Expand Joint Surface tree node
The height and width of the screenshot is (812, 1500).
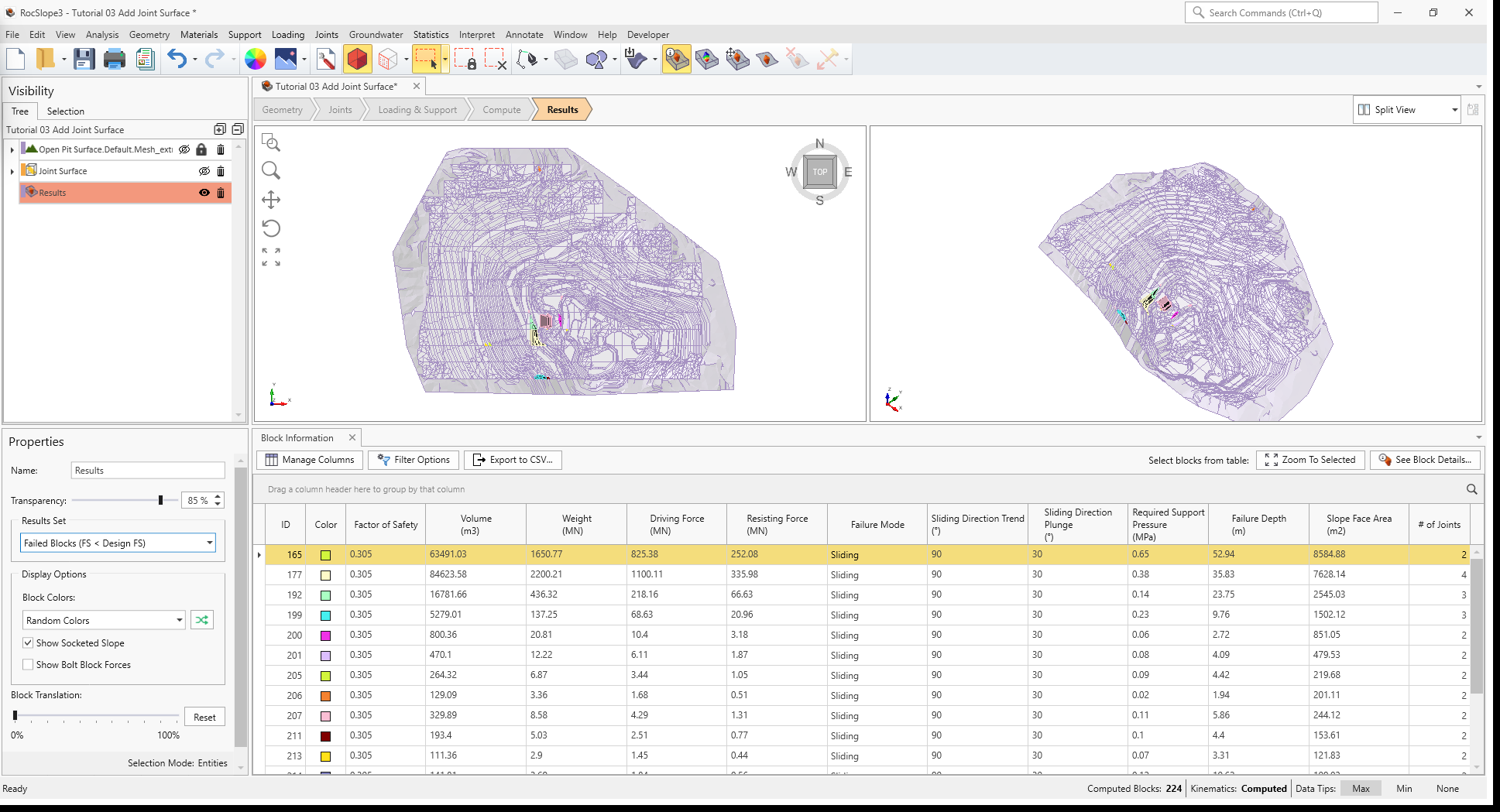(x=12, y=171)
